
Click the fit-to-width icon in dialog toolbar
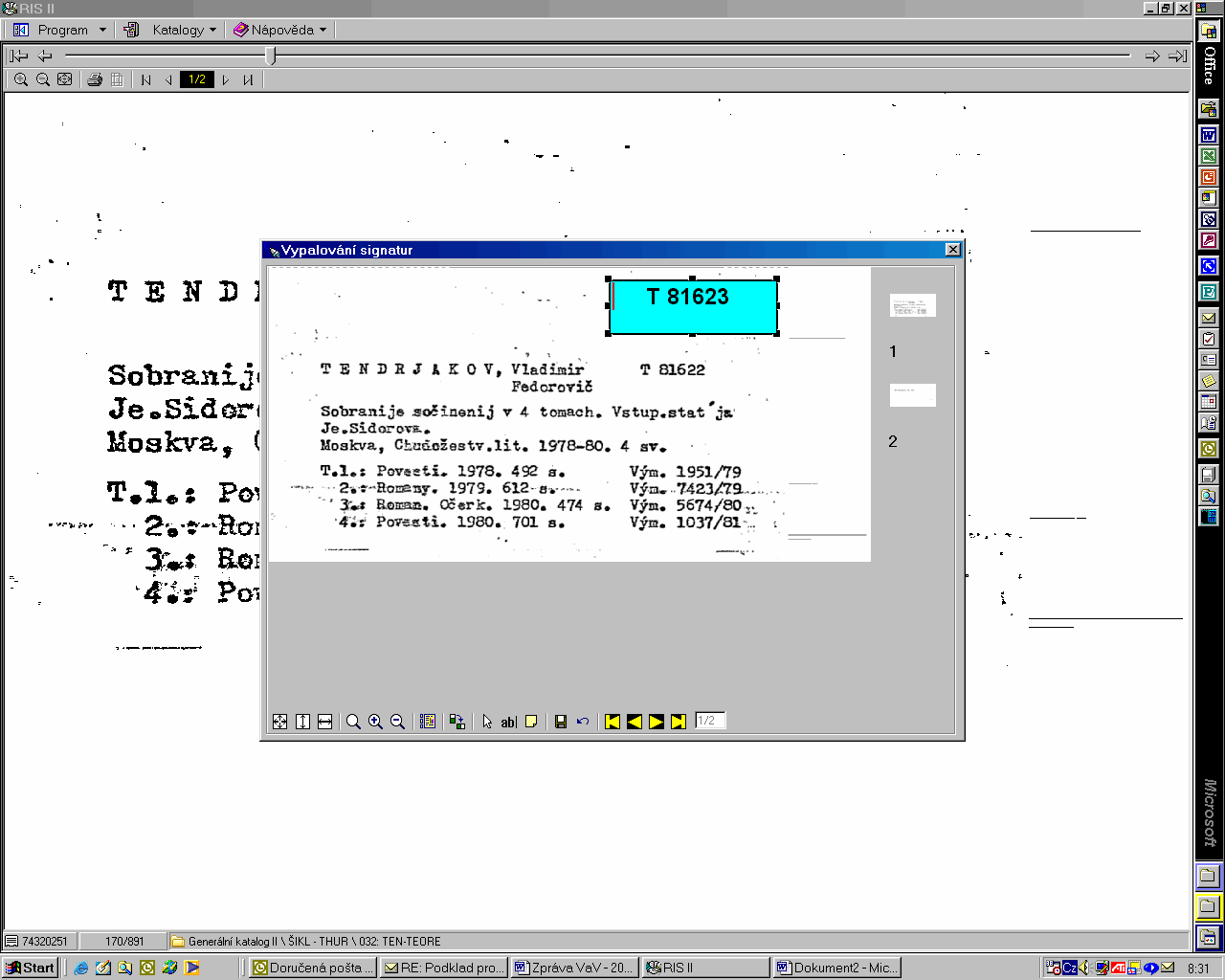click(x=324, y=722)
